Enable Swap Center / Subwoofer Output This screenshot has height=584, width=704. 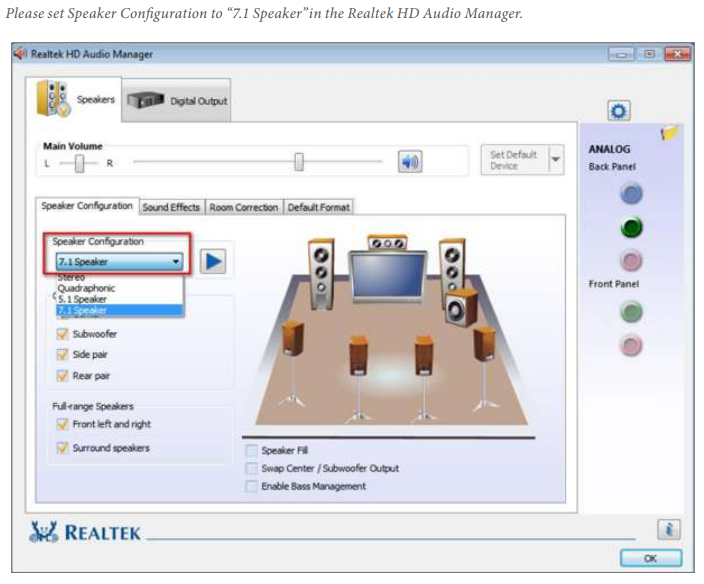[x=251, y=468]
